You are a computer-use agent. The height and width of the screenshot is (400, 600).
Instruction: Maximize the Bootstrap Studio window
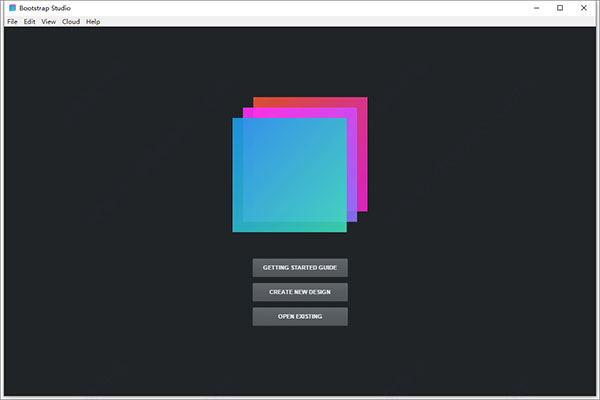pyautogui.click(x=560, y=8)
